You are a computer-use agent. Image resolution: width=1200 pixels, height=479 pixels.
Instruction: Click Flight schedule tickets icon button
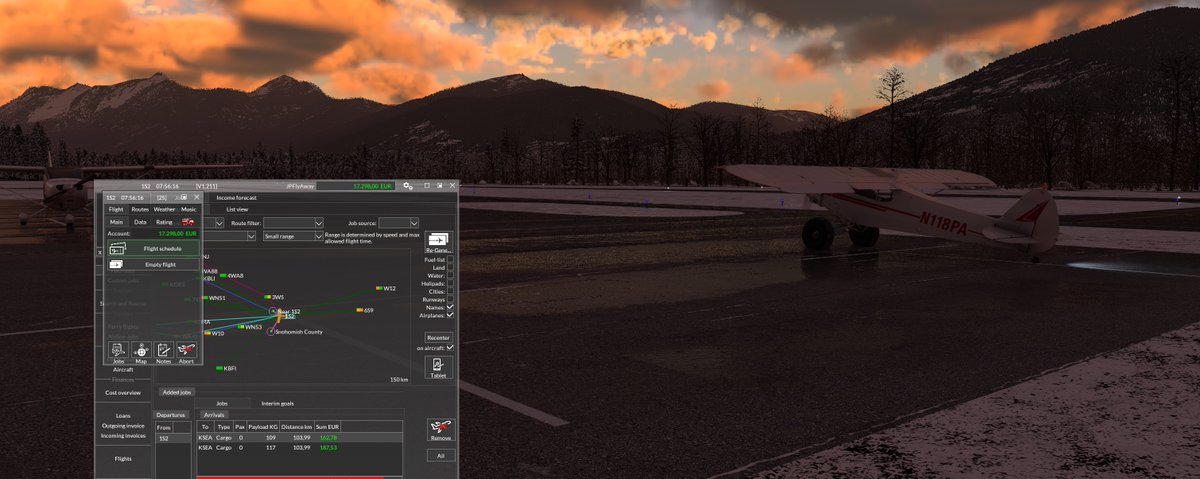(x=153, y=247)
